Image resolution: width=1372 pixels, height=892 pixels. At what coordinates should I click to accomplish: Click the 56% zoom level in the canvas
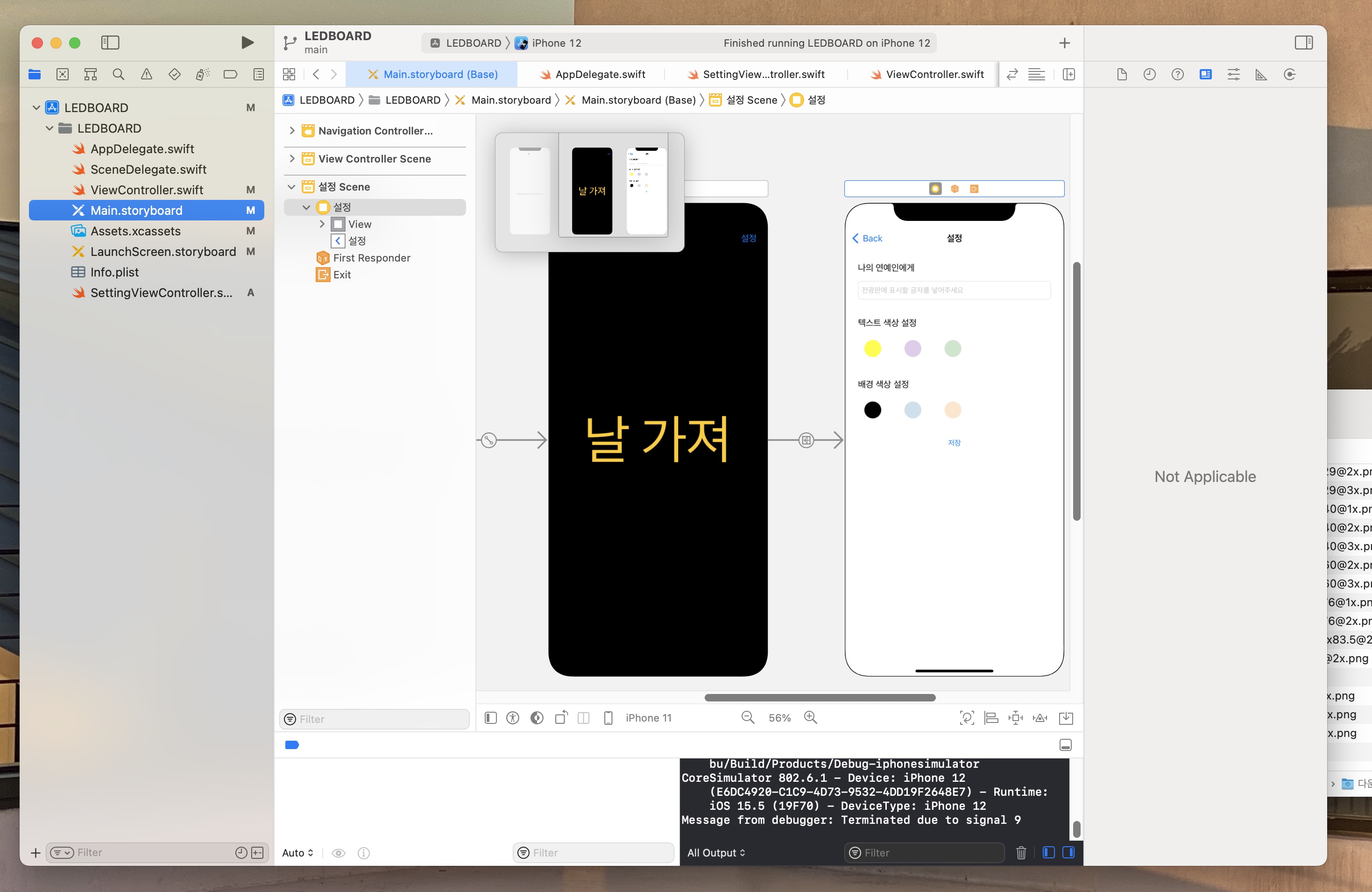(779, 717)
